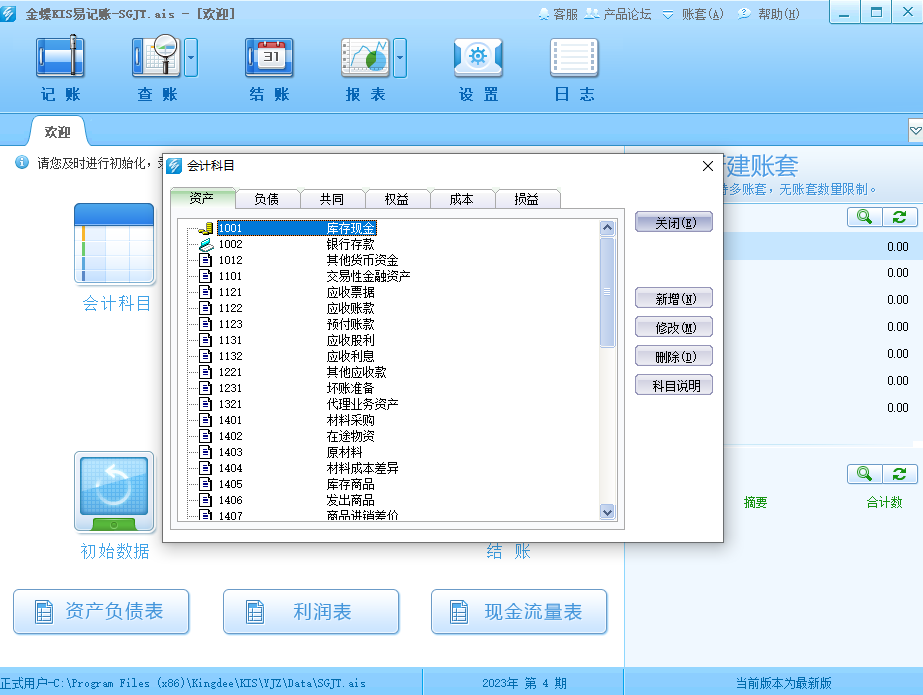Select account 1101 交易性金融资产
Screen dimensions: 923x695
click(x=314, y=276)
